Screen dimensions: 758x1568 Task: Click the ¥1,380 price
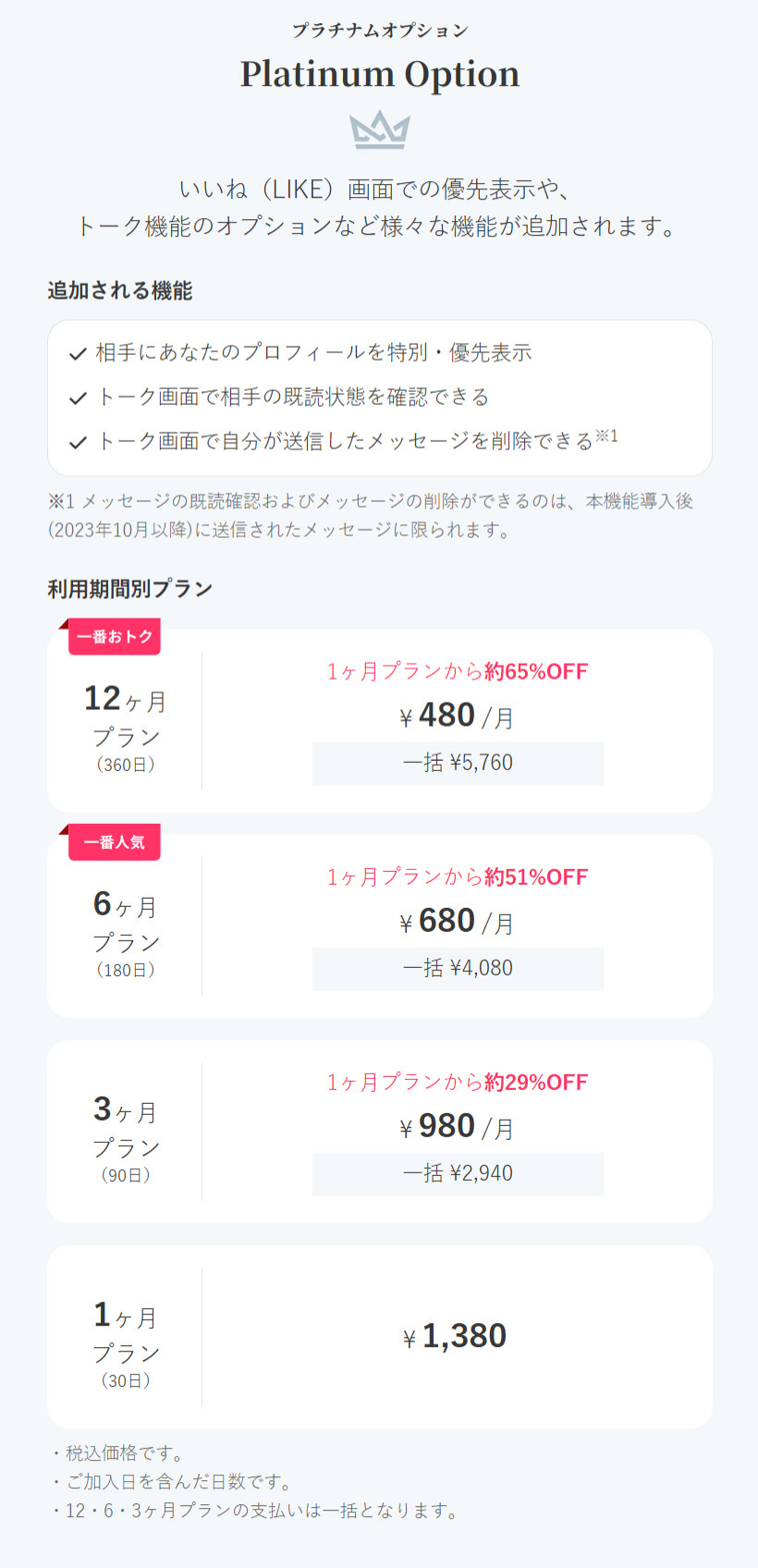click(456, 1337)
